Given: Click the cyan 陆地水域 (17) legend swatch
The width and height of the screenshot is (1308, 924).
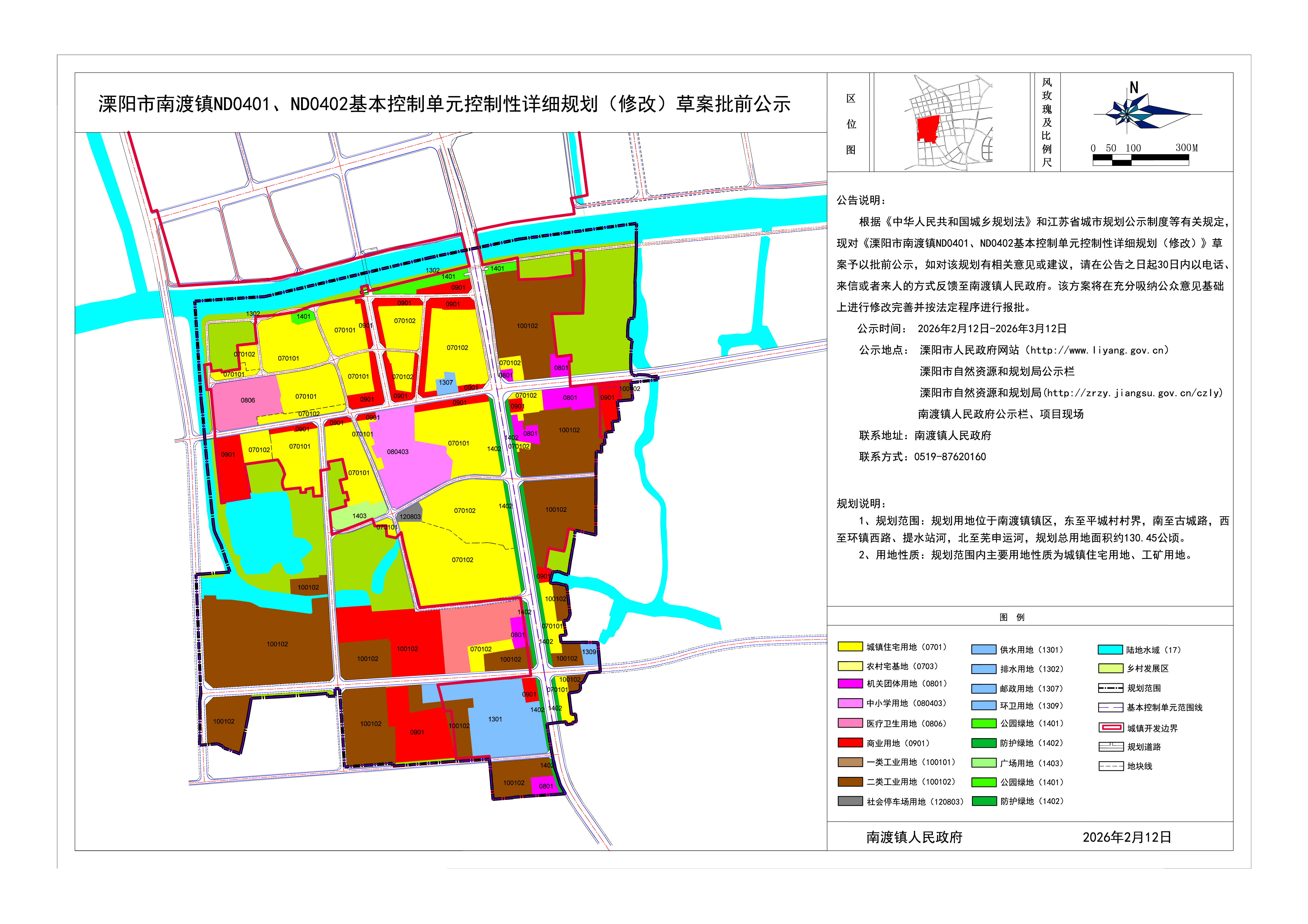Looking at the screenshot, I should click(x=1110, y=649).
